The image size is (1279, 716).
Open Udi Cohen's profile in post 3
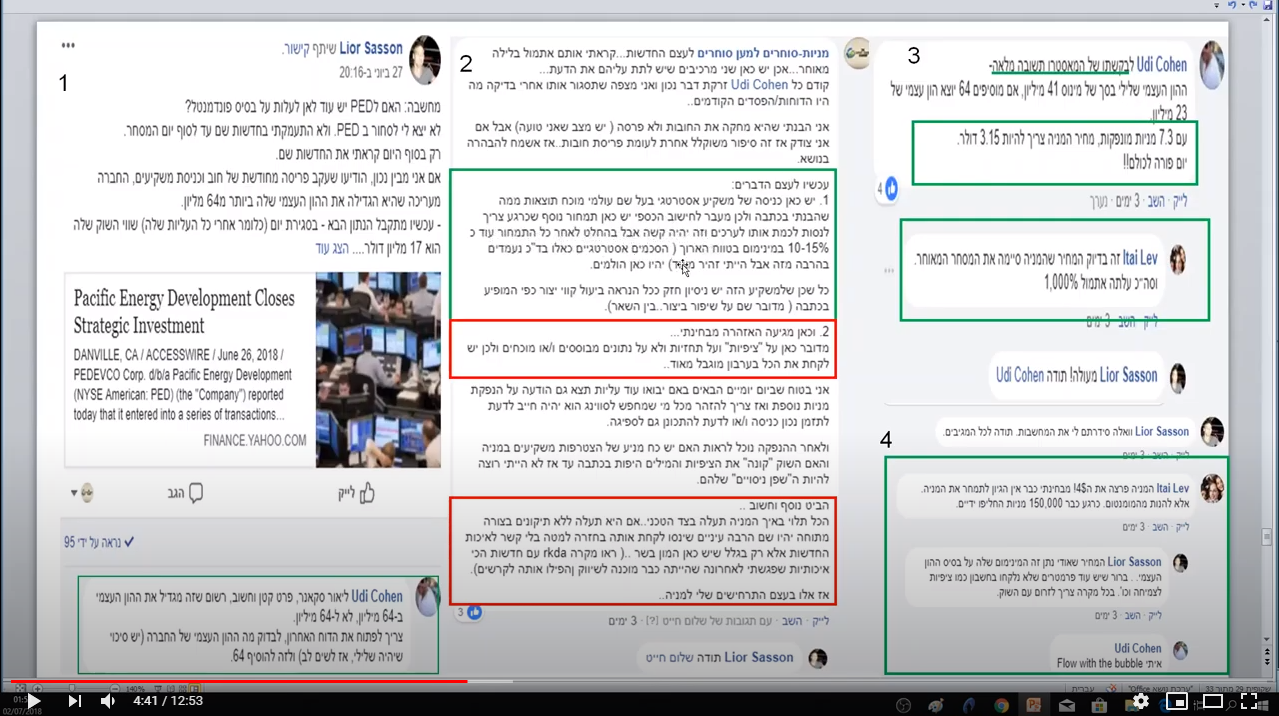pyautogui.click(x=1161, y=65)
